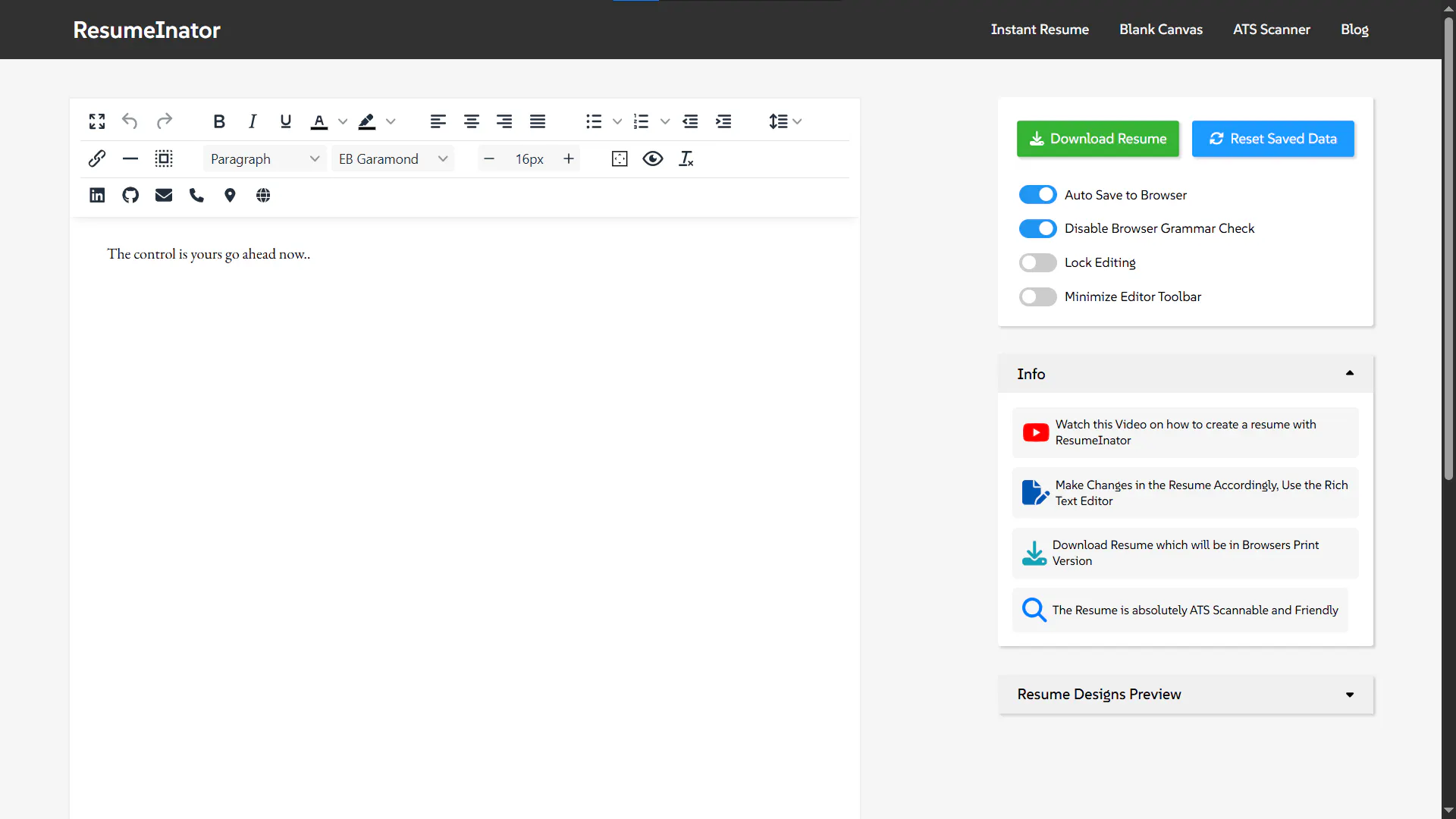Image resolution: width=1456 pixels, height=819 pixels.
Task: Go to Blank Canvas
Action: click(1161, 30)
